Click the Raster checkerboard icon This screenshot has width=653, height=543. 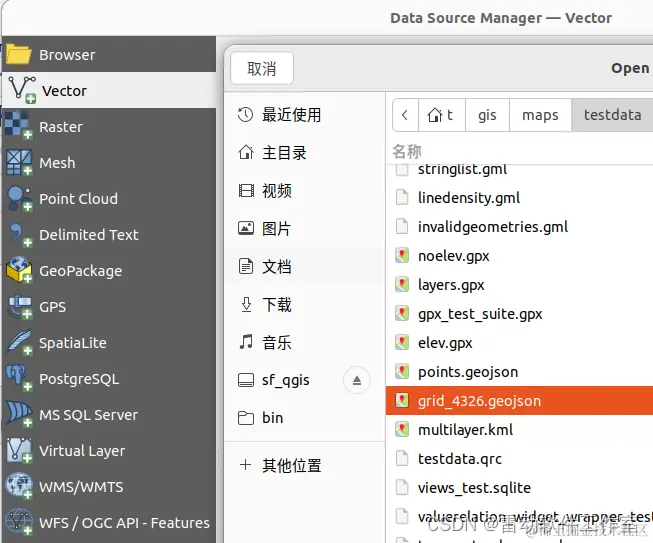19,126
